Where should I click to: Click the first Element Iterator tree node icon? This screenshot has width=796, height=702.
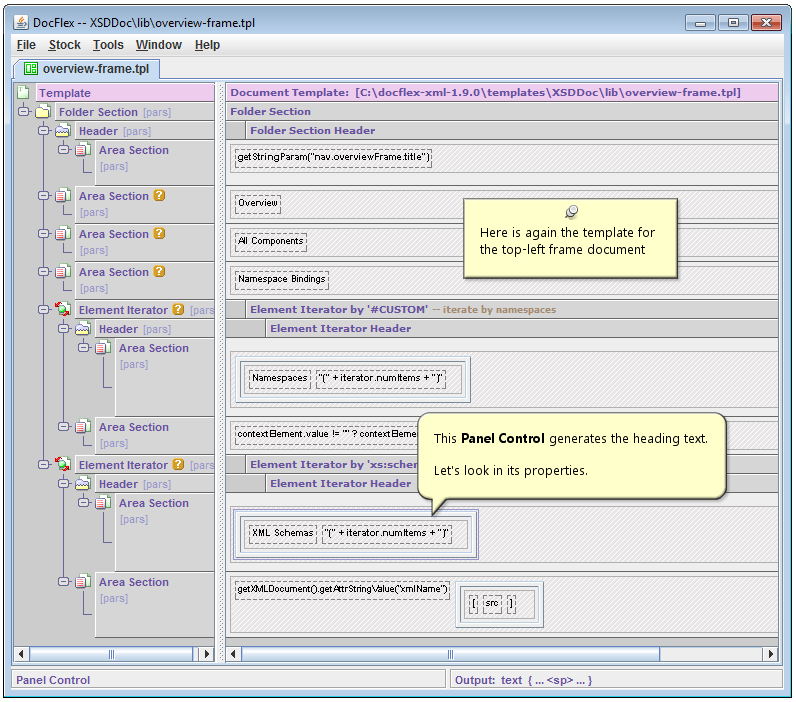(63, 310)
